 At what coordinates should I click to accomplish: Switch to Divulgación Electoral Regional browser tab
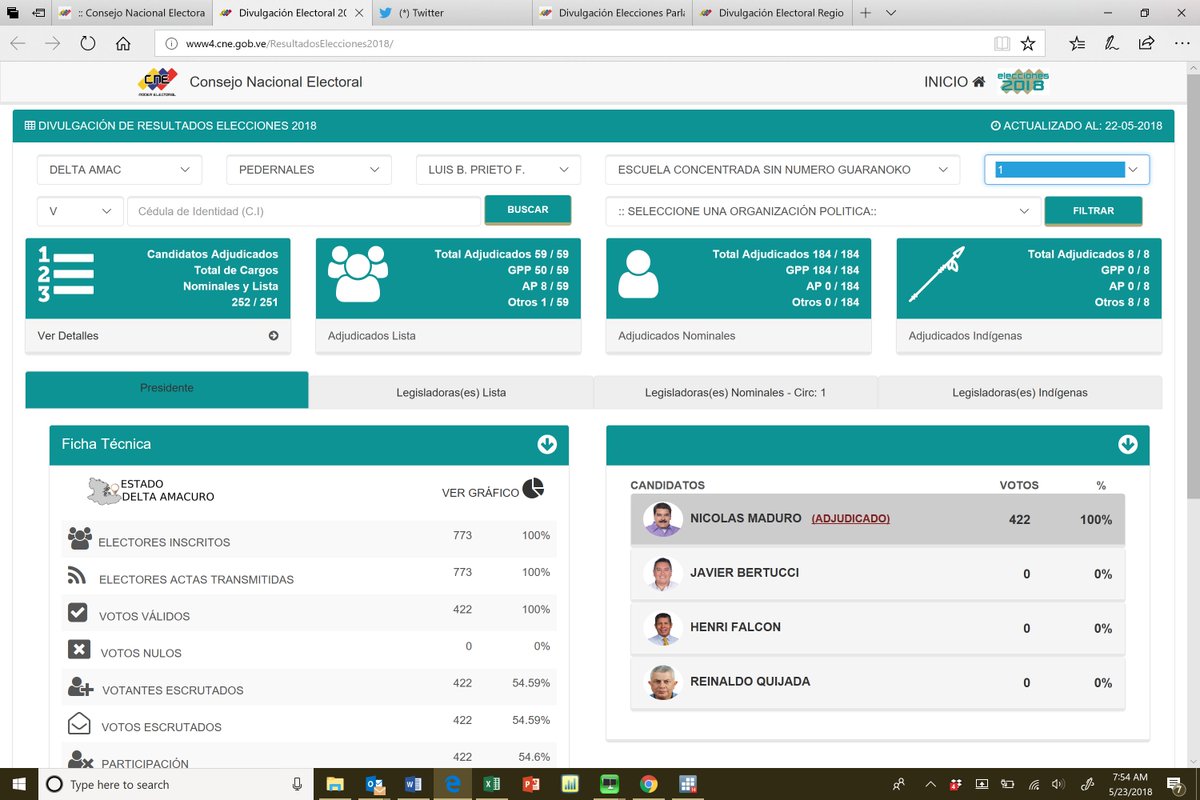tap(771, 13)
